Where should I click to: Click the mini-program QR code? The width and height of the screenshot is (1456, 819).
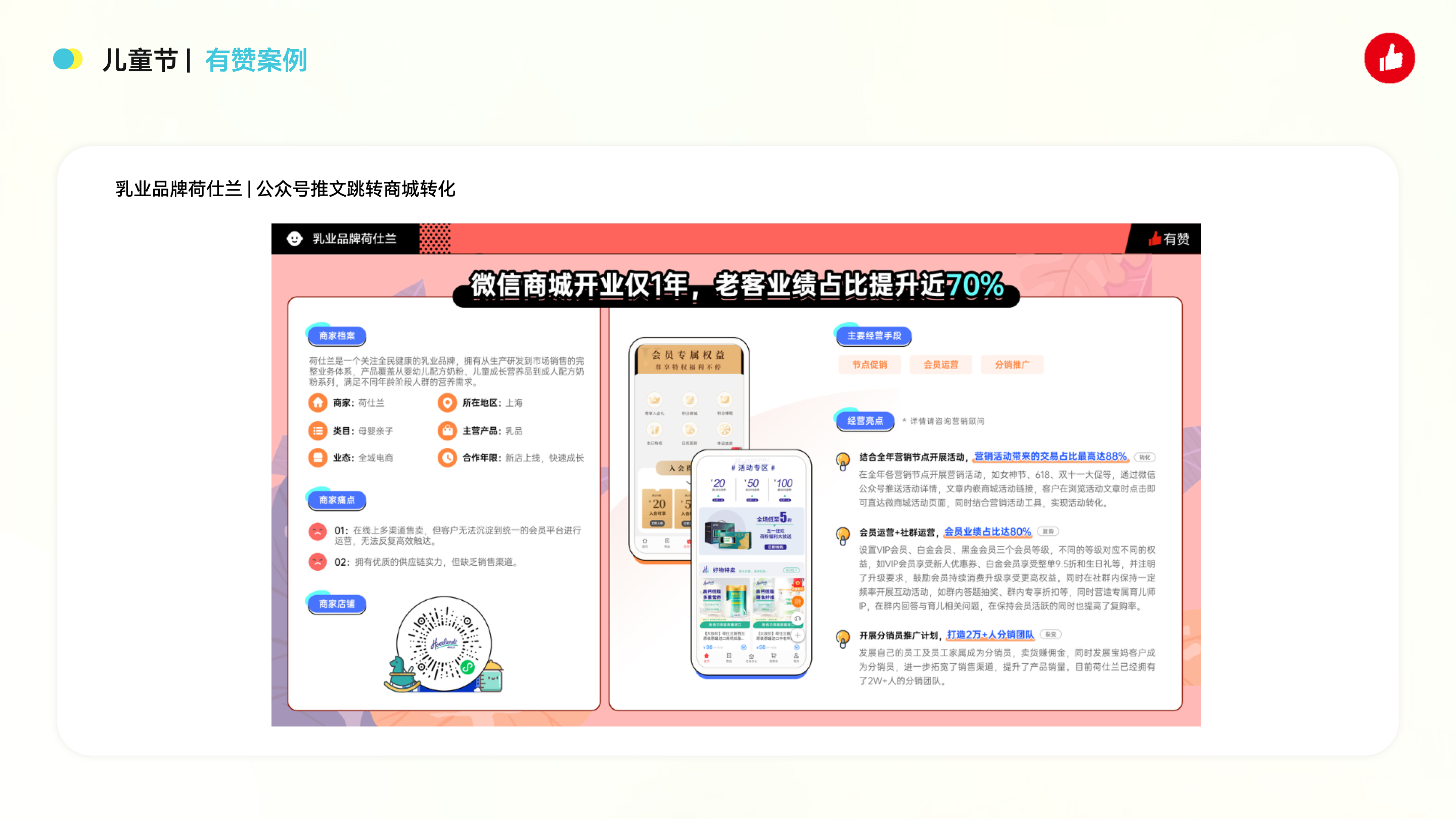[x=444, y=644]
